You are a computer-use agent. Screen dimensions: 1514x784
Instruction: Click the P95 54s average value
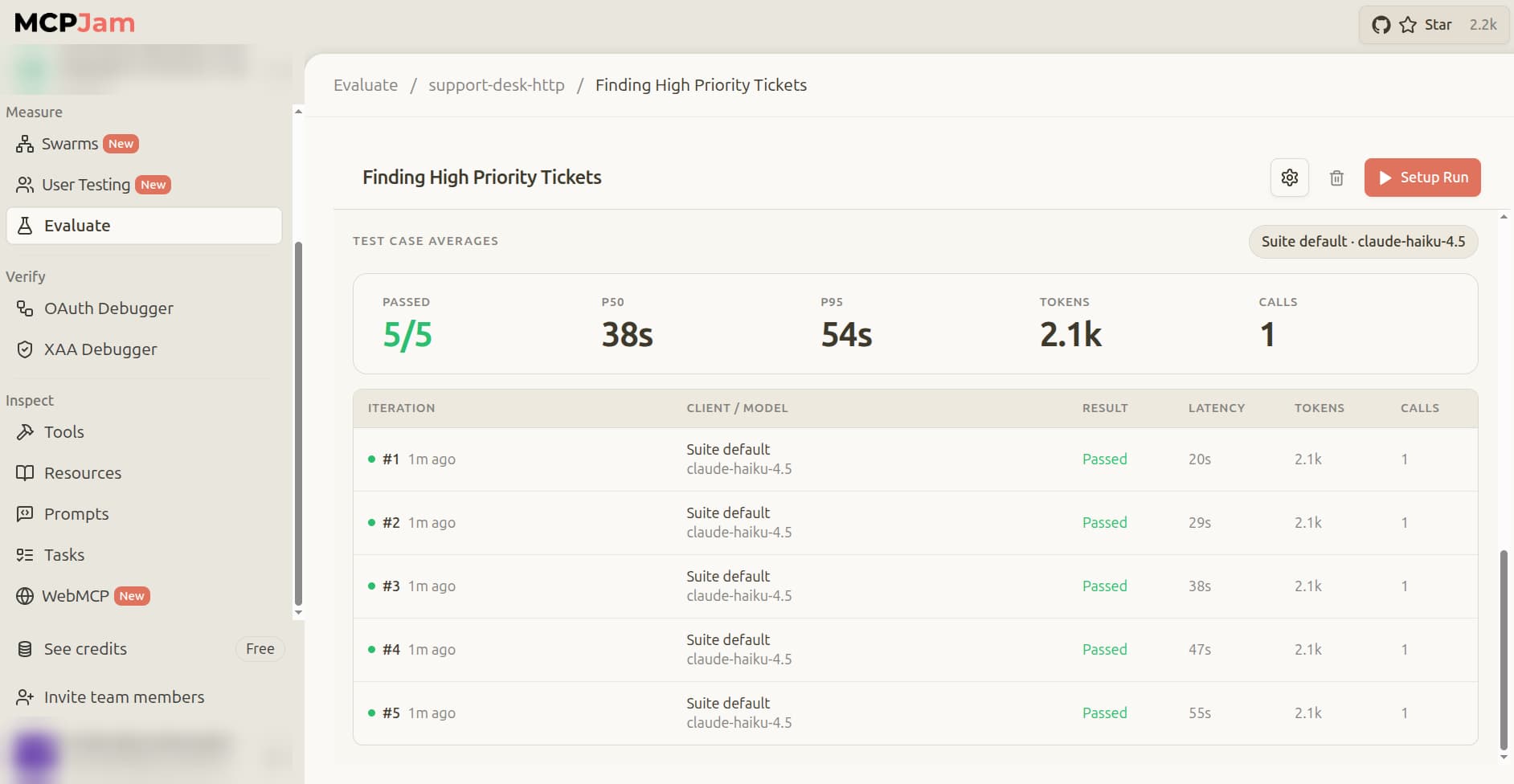click(846, 335)
